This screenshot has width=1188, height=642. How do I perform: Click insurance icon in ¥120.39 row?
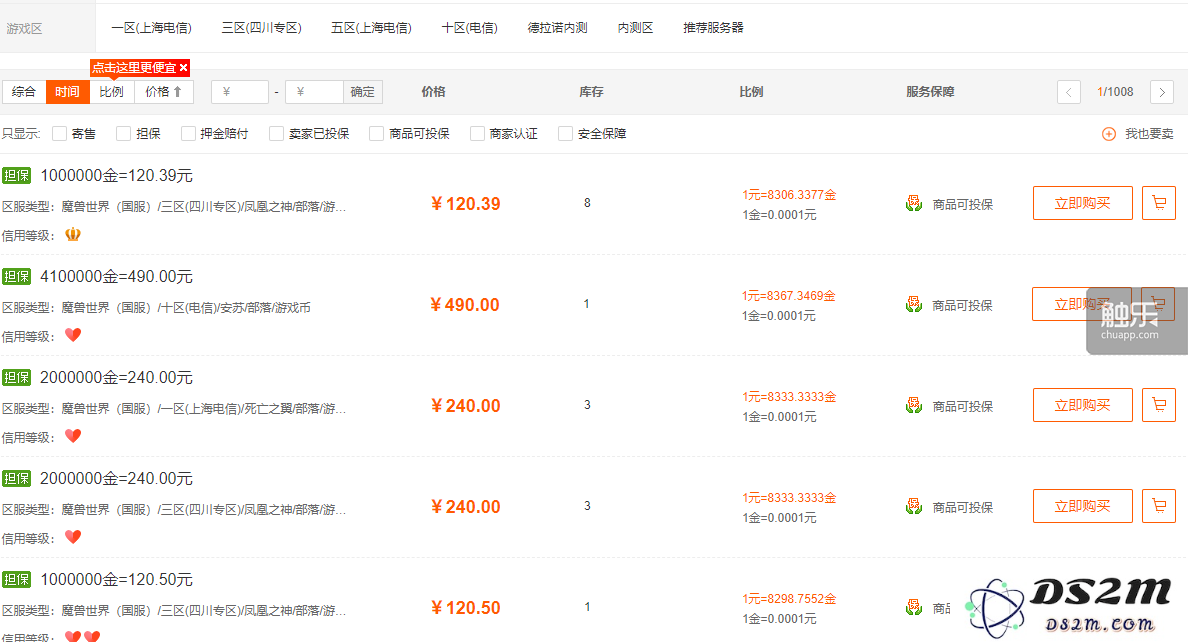pos(914,204)
